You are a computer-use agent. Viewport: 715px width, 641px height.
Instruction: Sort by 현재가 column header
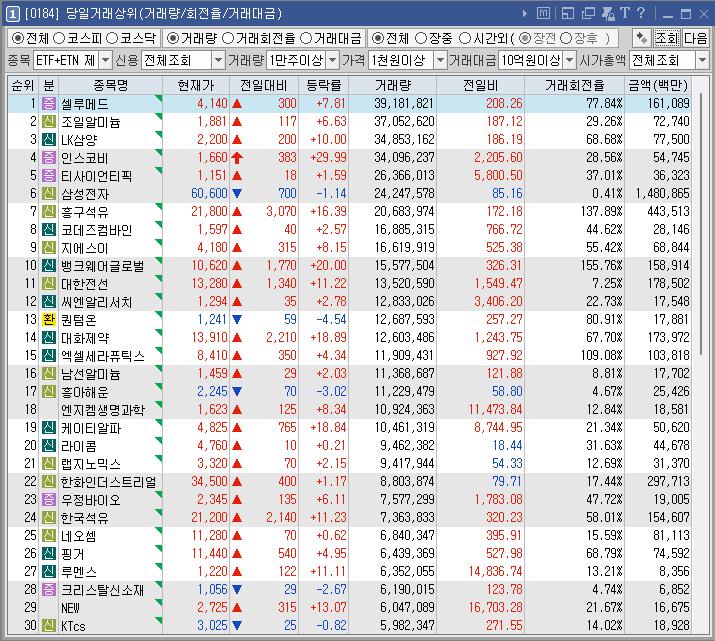tap(196, 85)
